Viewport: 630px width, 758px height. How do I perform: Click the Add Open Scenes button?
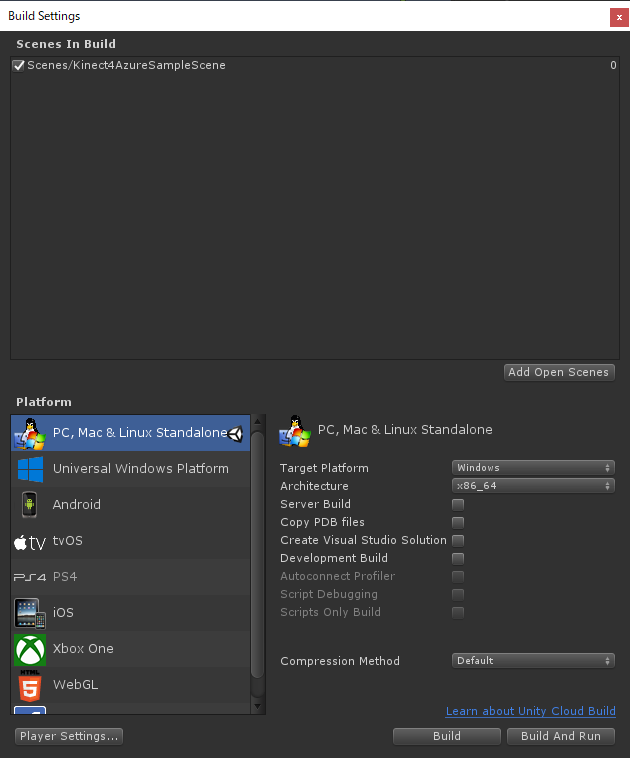click(559, 372)
